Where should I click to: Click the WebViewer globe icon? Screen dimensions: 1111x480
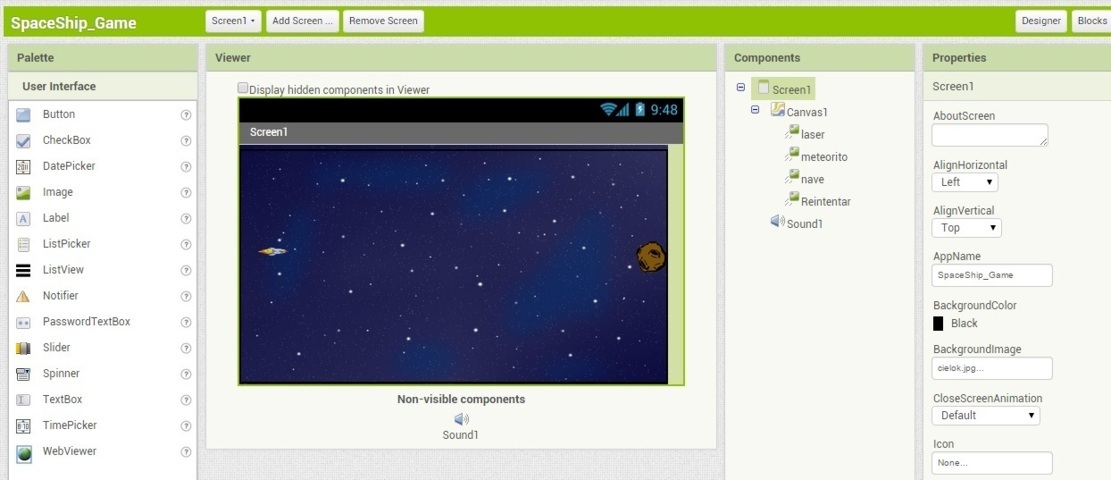[x=23, y=452]
